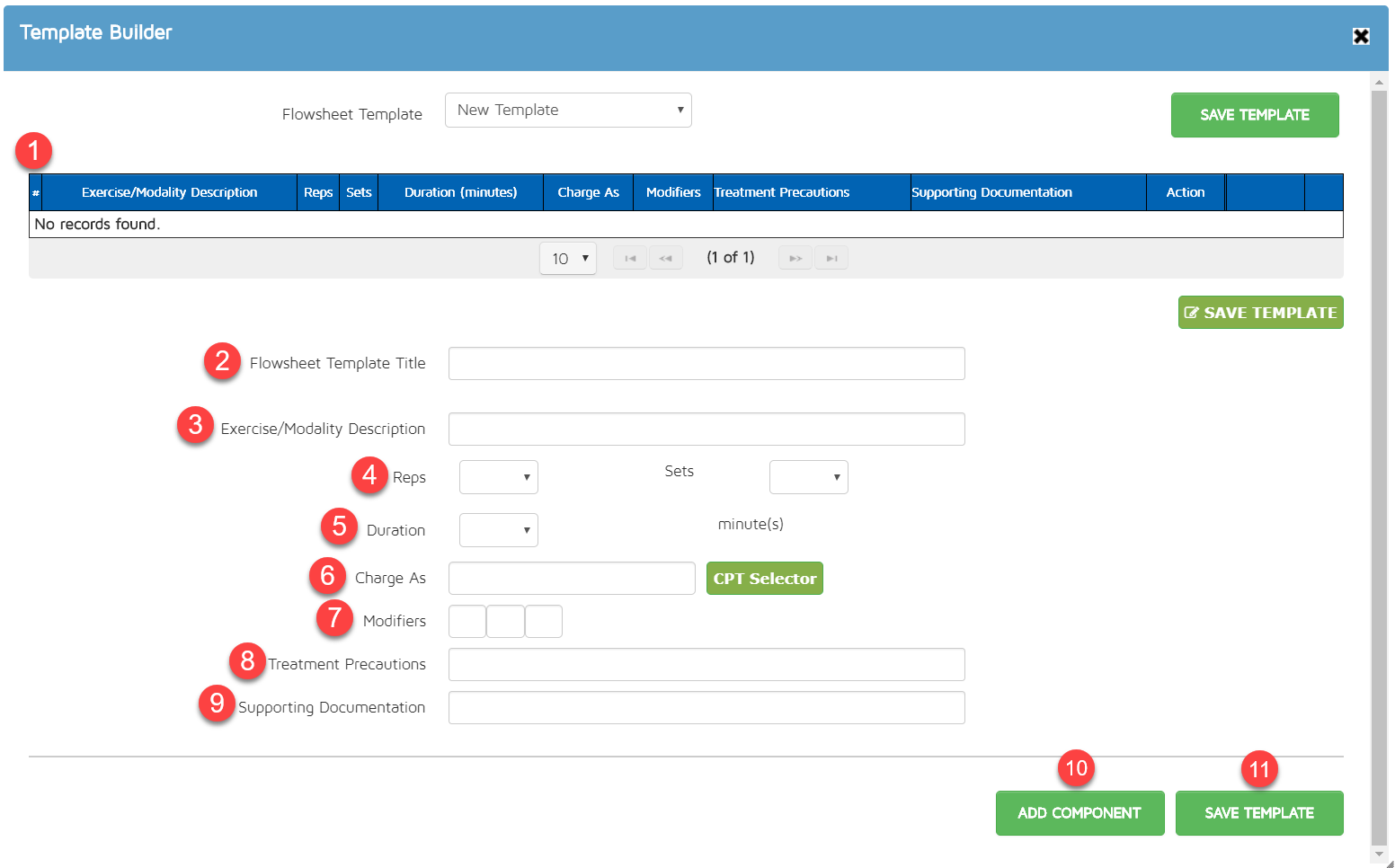Sort by Exercise/Modality Description column header
Screen dimensions: 1395x868
tap(169, 192)
